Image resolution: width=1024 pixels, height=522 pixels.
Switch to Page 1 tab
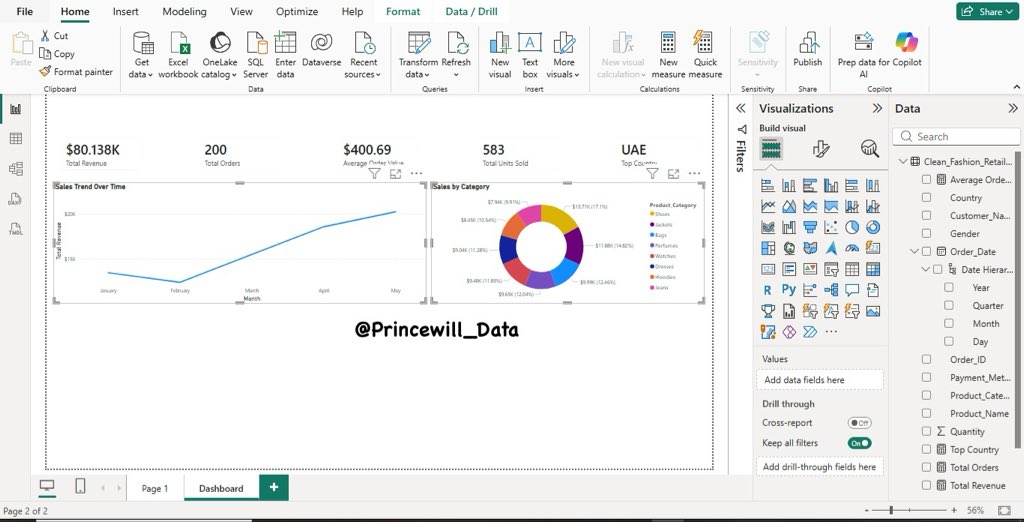coord(155,488)
